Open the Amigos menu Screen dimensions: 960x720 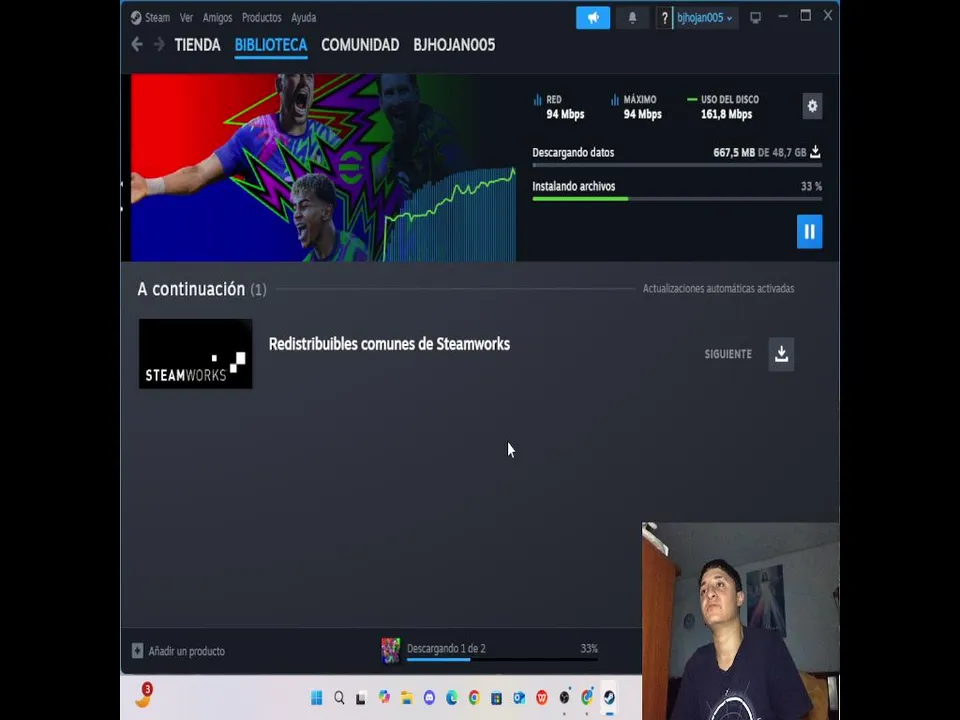point(217,18)
